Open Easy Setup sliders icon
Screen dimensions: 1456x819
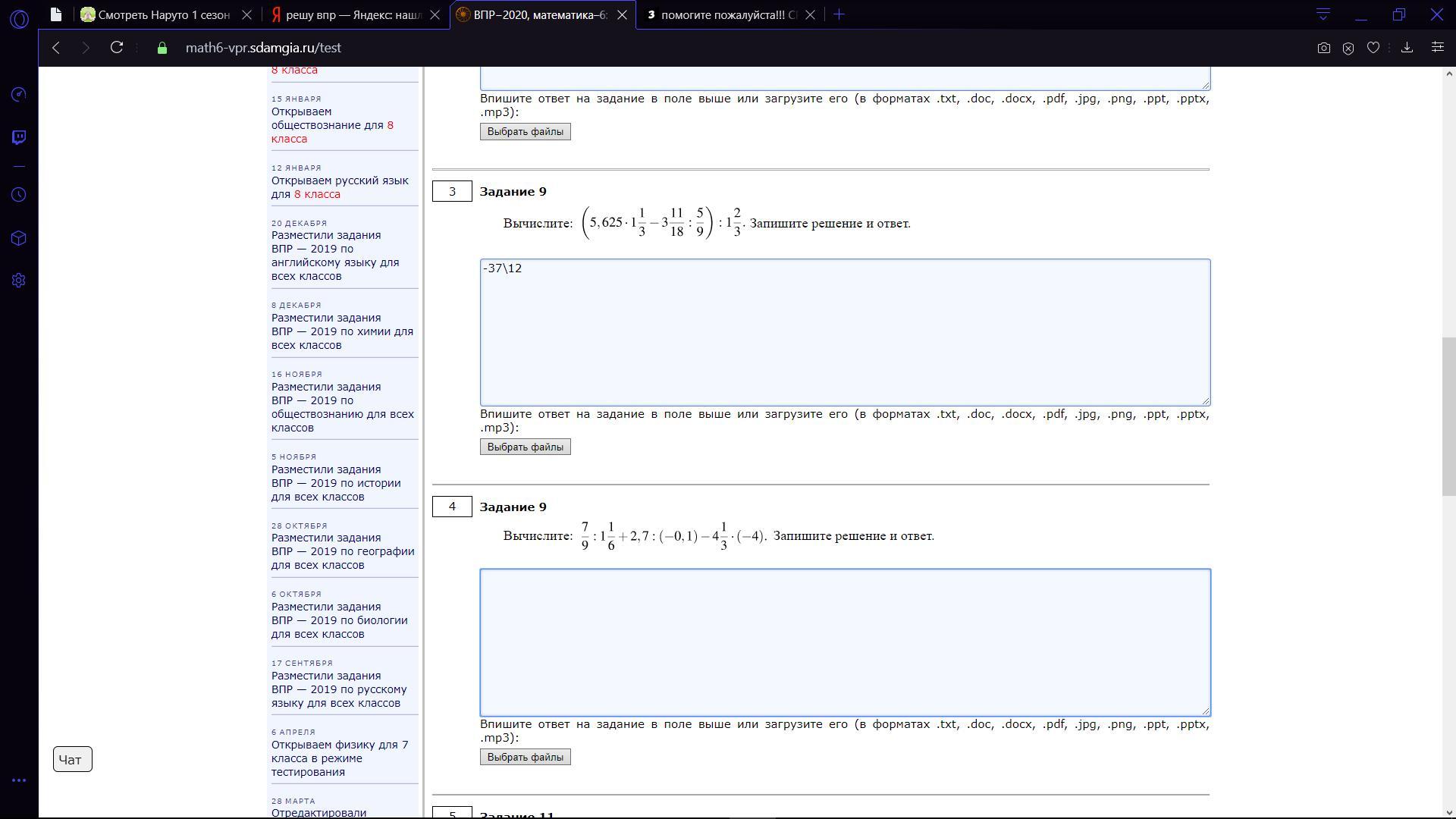(x=1437, y=48)
